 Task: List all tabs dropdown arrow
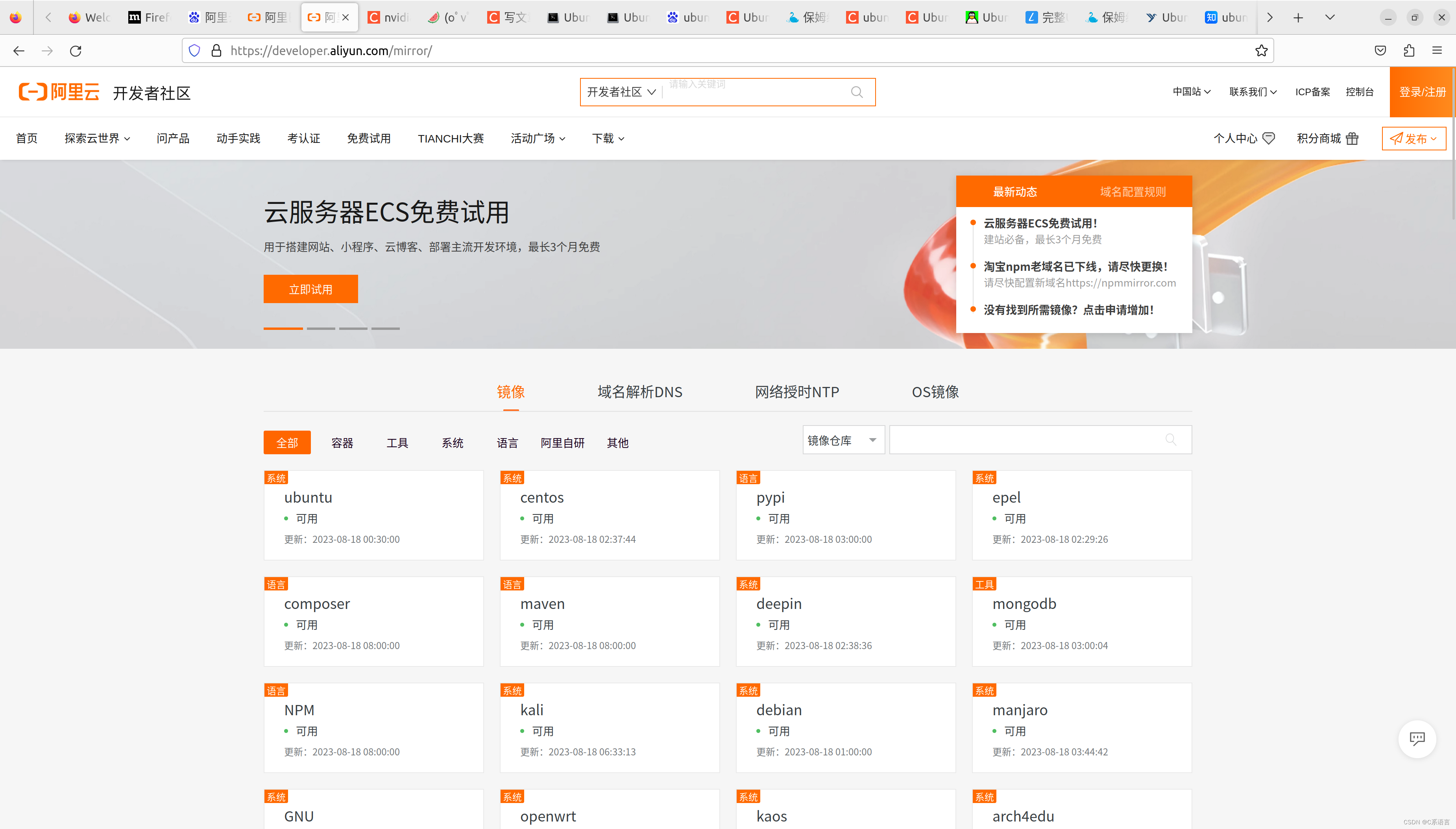click(1330, 18)
